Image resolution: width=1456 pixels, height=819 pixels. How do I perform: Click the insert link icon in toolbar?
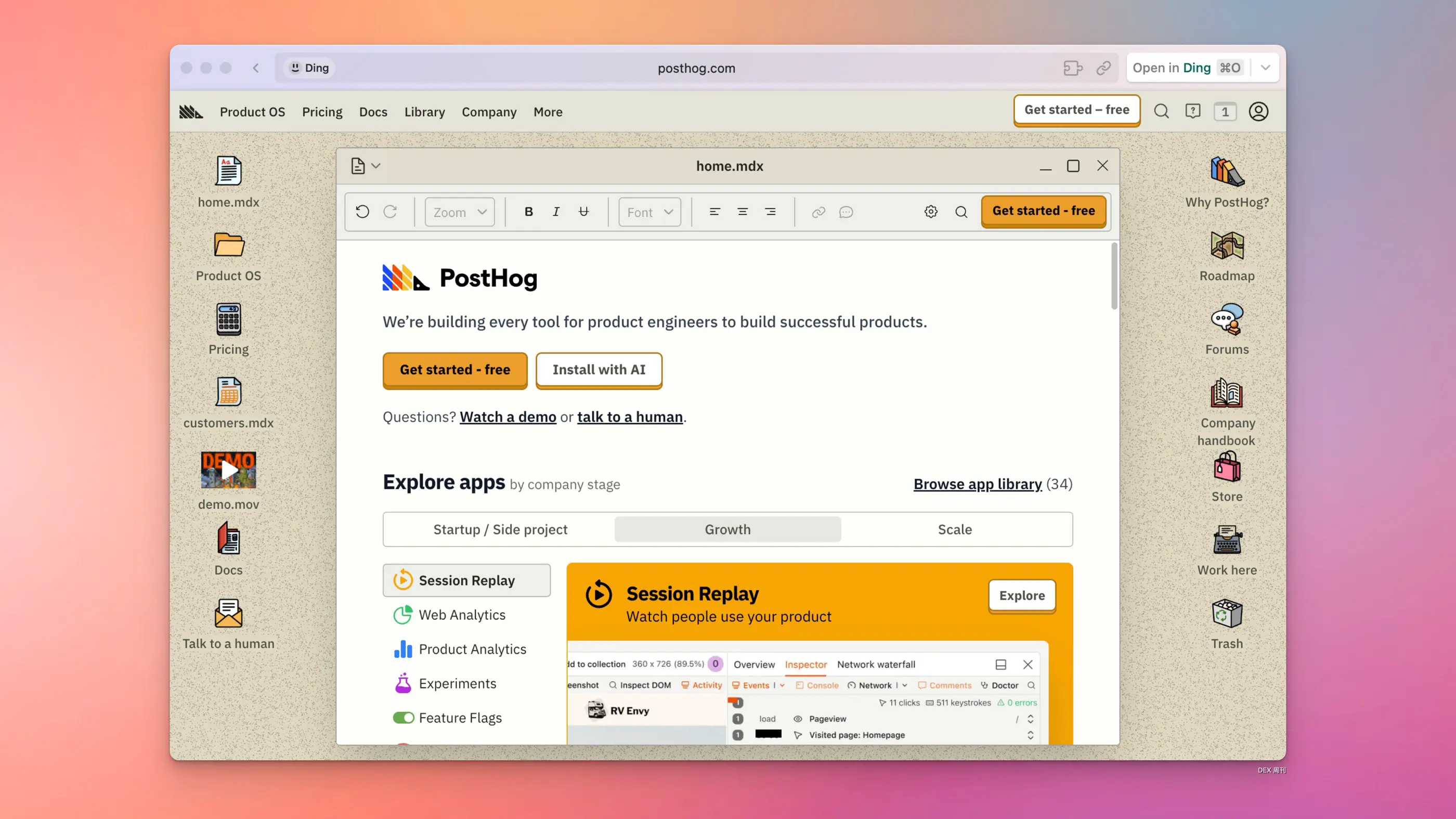(x=818, y=212)
